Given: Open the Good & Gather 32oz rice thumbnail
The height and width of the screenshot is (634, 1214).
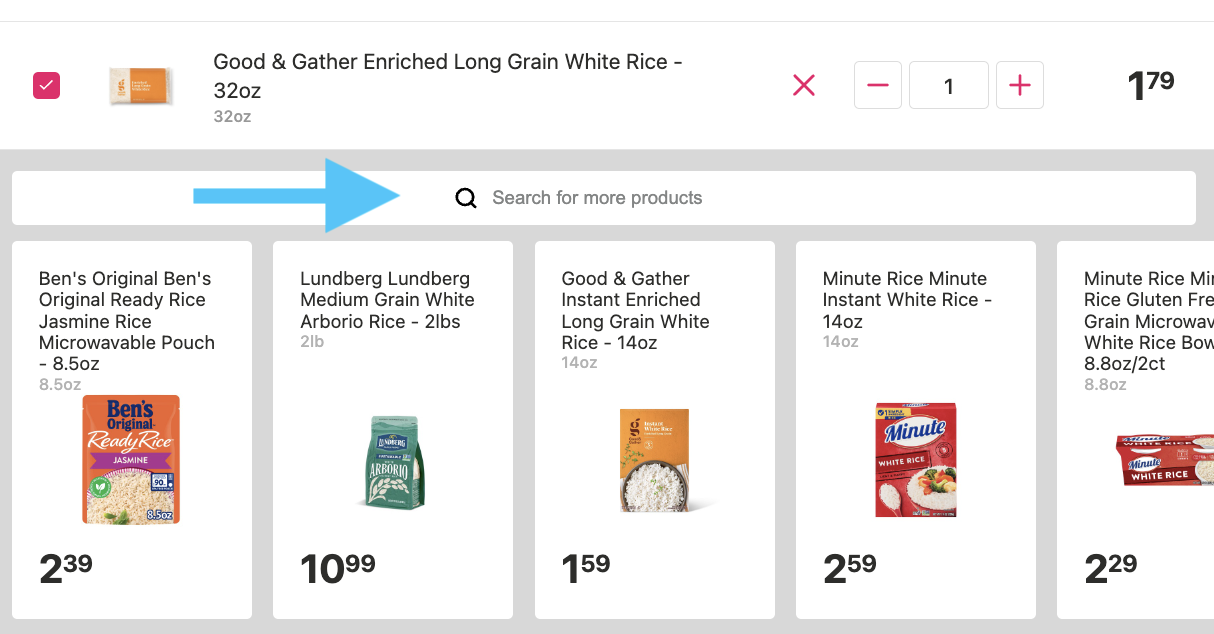Looking at the screenshot, I should [x=141, y=86].
